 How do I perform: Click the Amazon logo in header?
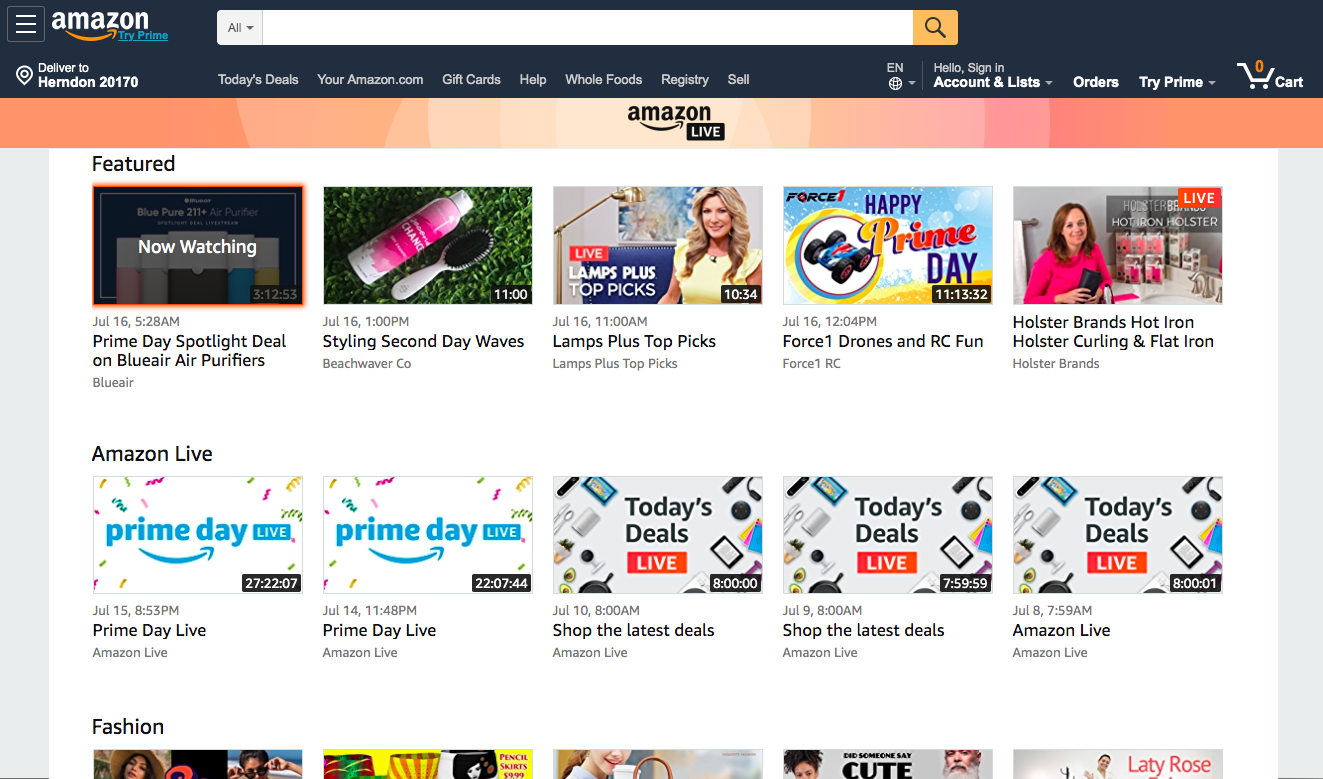[100, 23]
